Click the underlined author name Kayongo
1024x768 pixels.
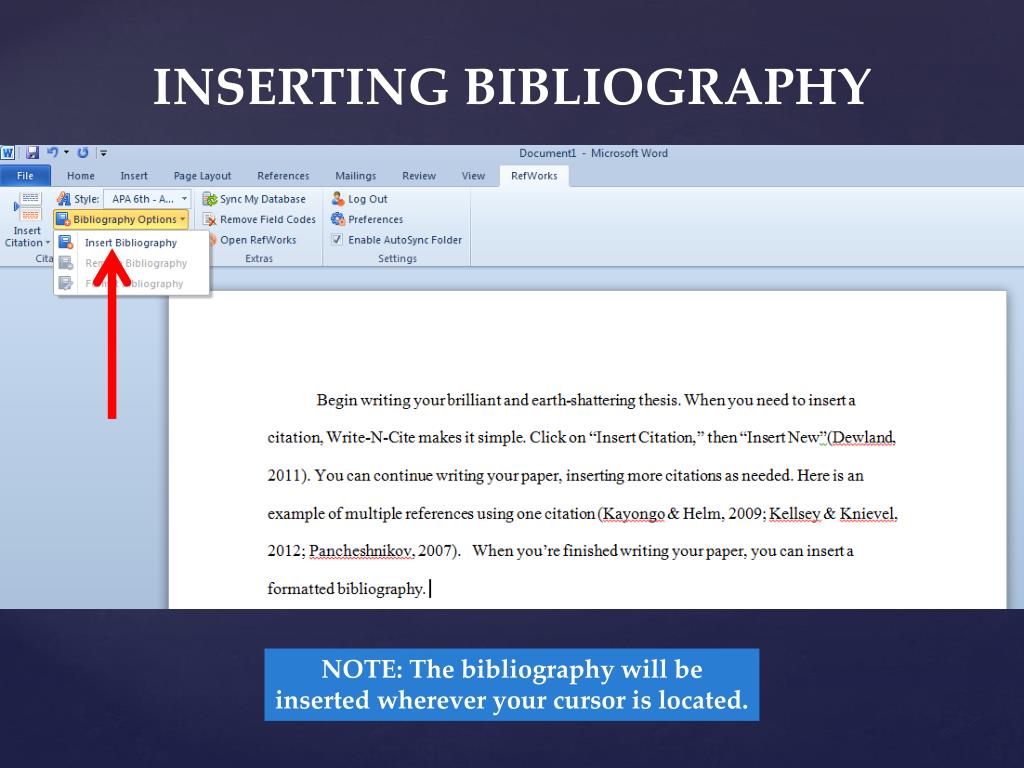pyautogui.click(x=633, y=514)
